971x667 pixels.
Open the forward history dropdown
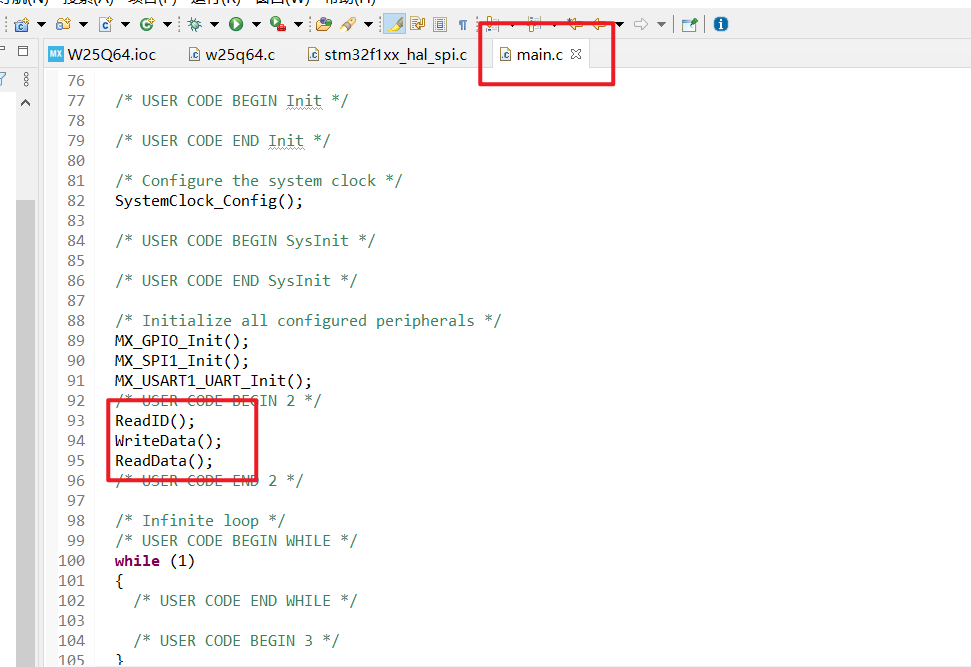pyautogui.click(x=661, y=25)
